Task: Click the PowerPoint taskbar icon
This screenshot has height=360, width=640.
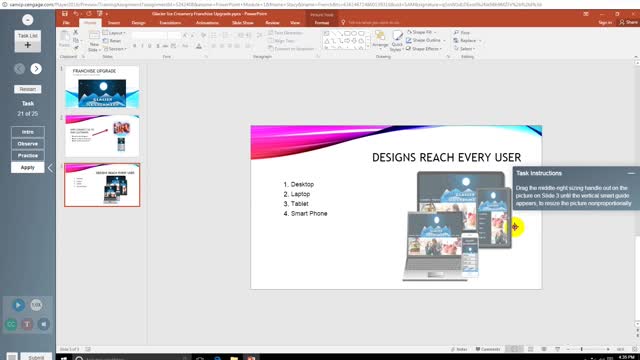Action: pos(251,358)
